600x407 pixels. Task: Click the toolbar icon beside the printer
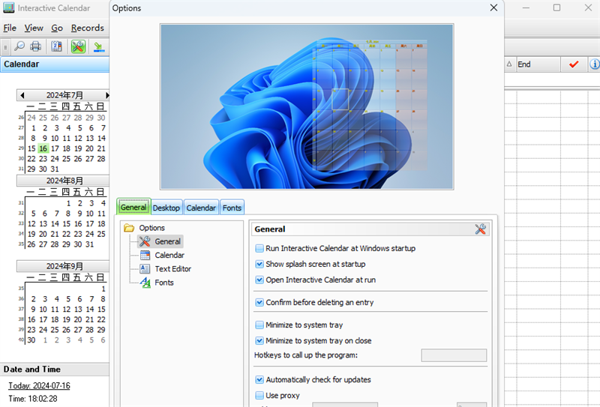57,46
